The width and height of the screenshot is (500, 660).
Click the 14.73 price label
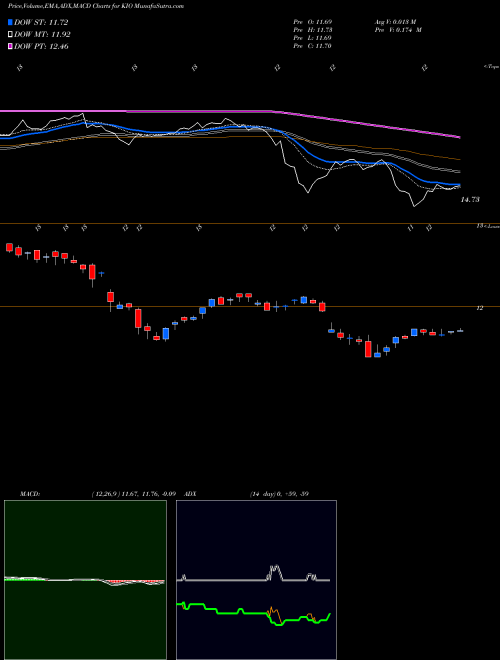tap(470, 200)
